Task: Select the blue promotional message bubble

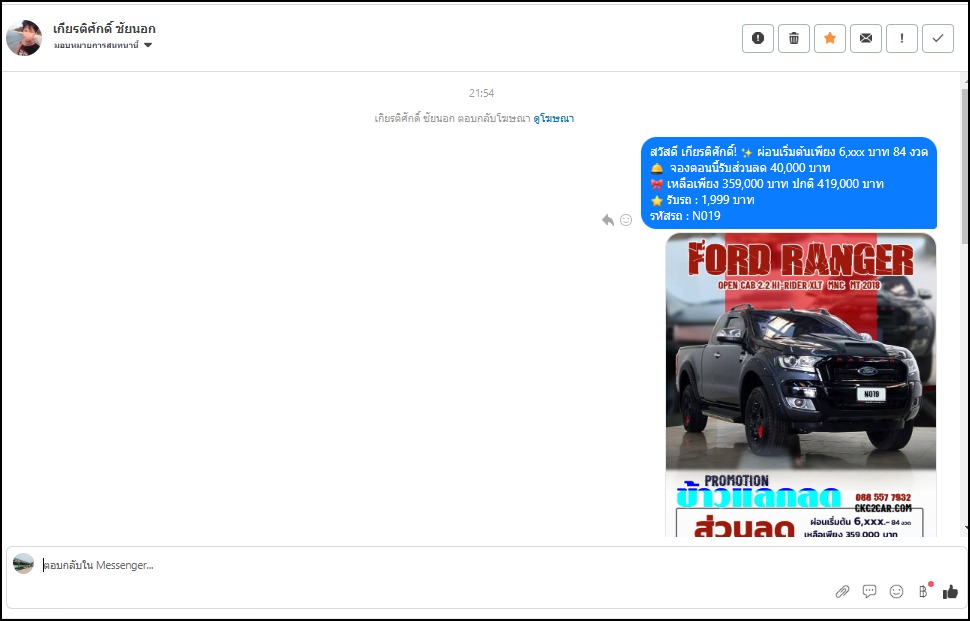Action: 789,183
